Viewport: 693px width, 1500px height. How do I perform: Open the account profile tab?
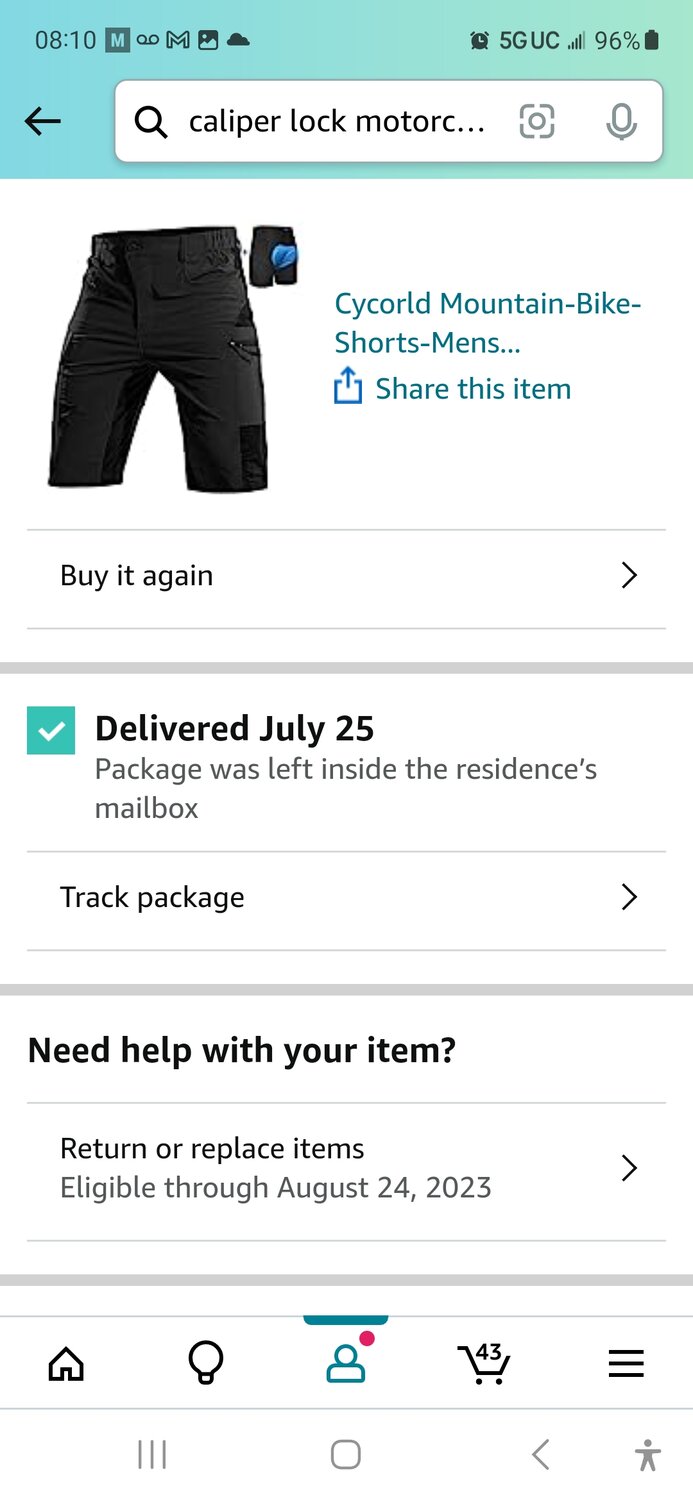coord(346,1363)
